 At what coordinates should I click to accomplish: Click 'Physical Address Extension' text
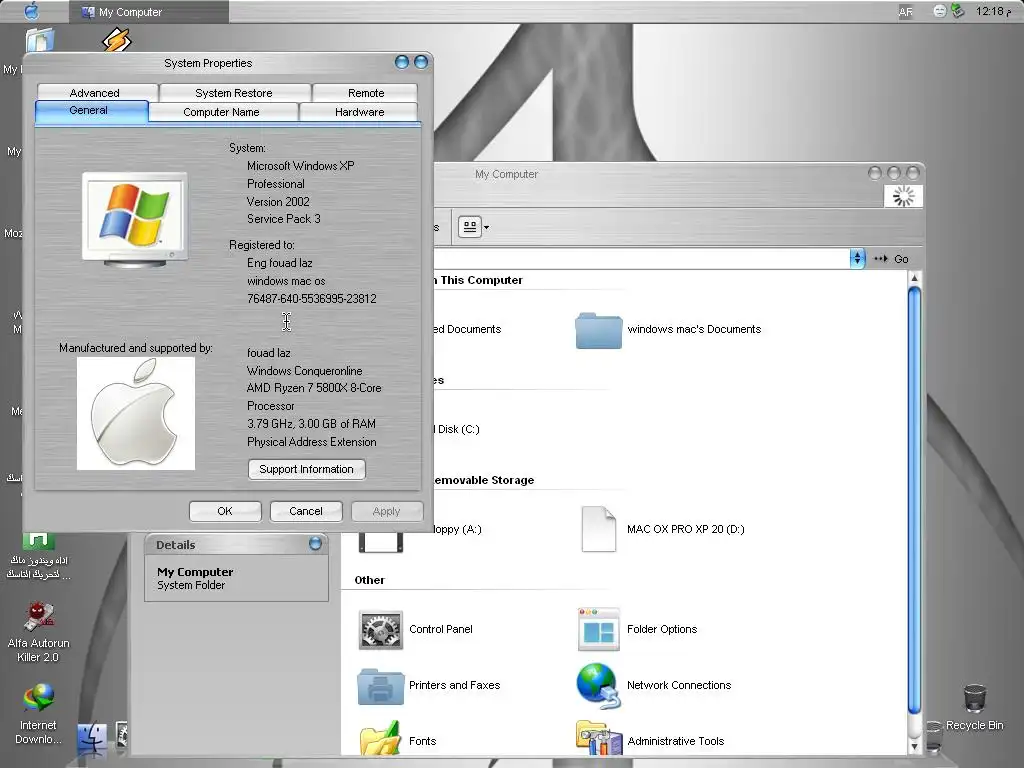tap(312, 442)
